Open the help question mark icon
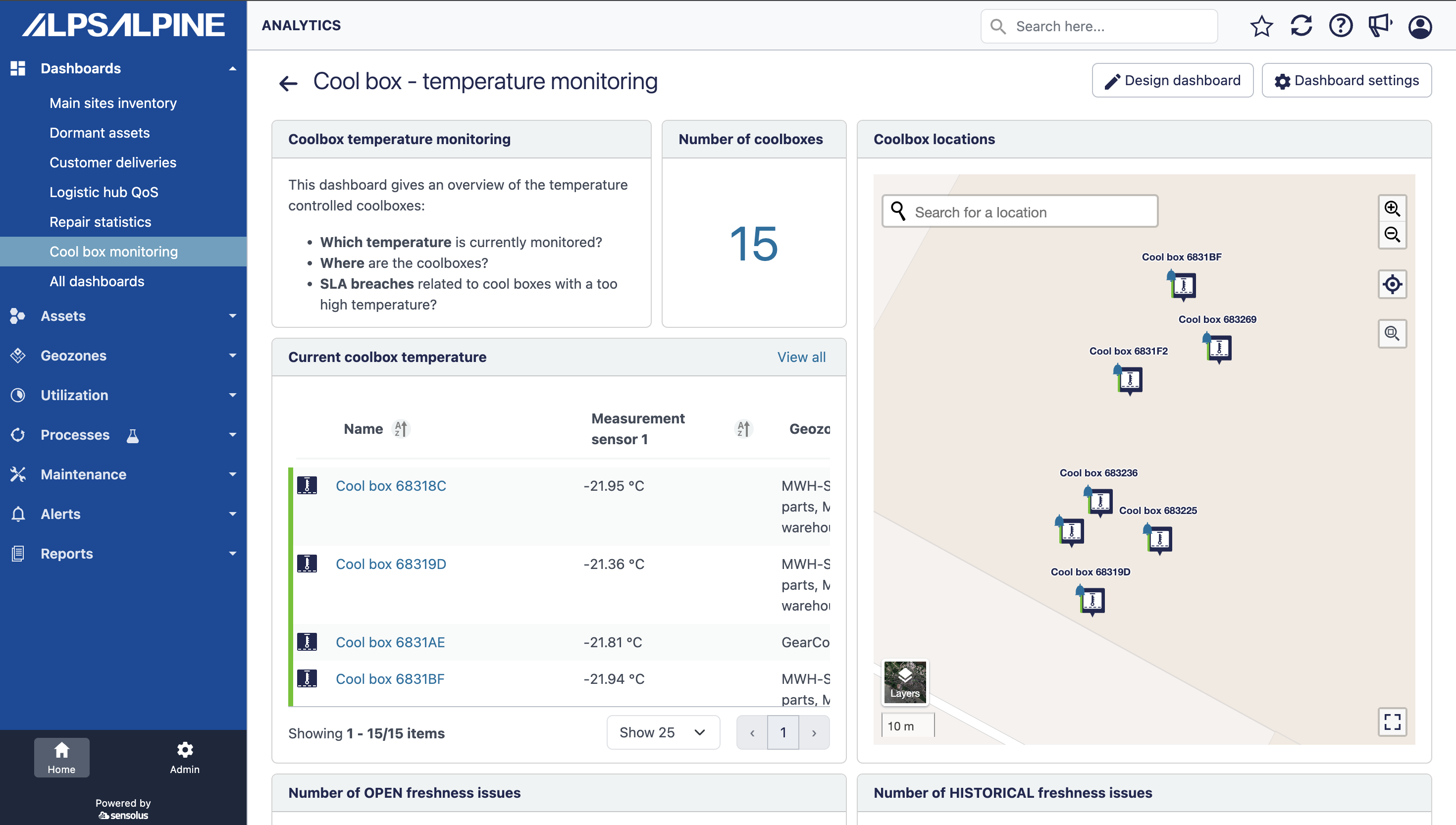The width and height of the screenshot is (1456, 825). point(1341,26)
